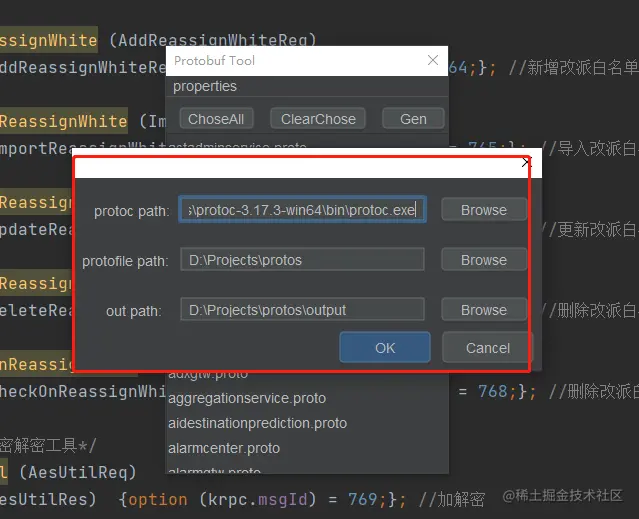
Task: Browse for the out path
Action: 484,310
